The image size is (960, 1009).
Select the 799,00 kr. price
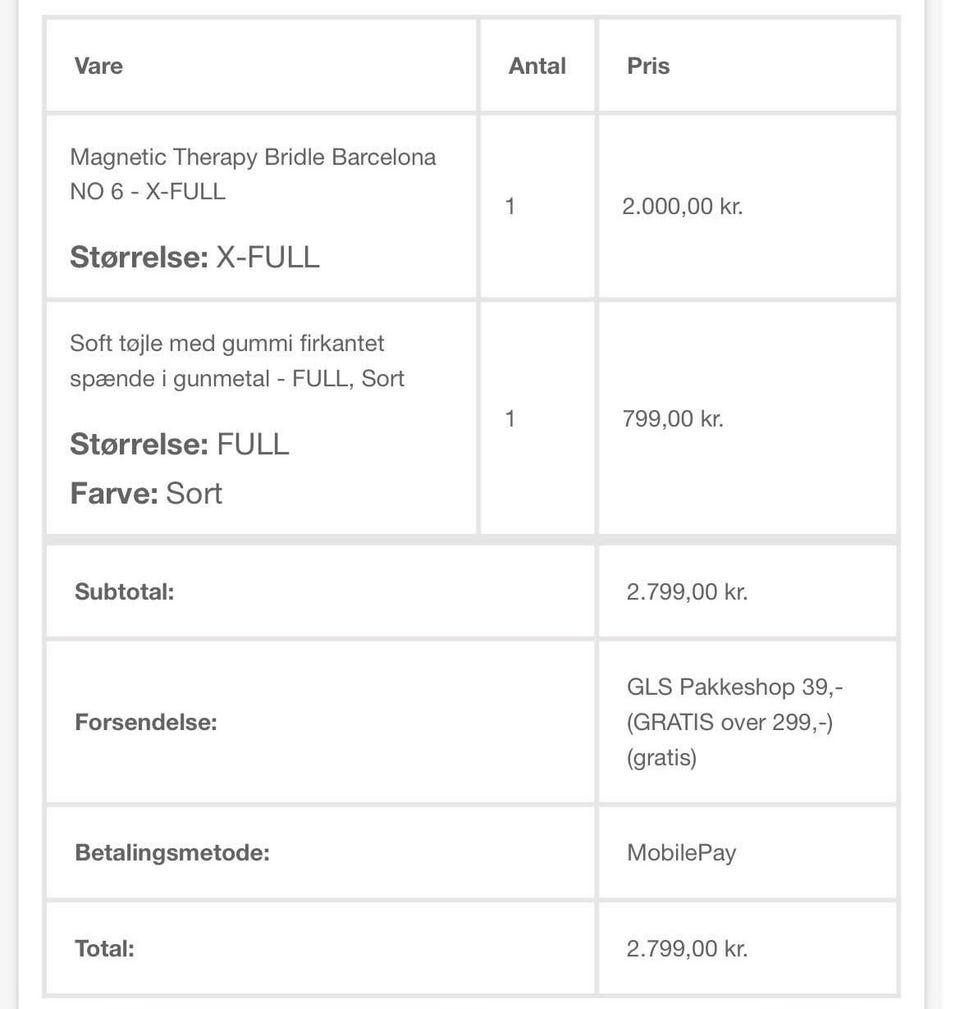(672, 418)
